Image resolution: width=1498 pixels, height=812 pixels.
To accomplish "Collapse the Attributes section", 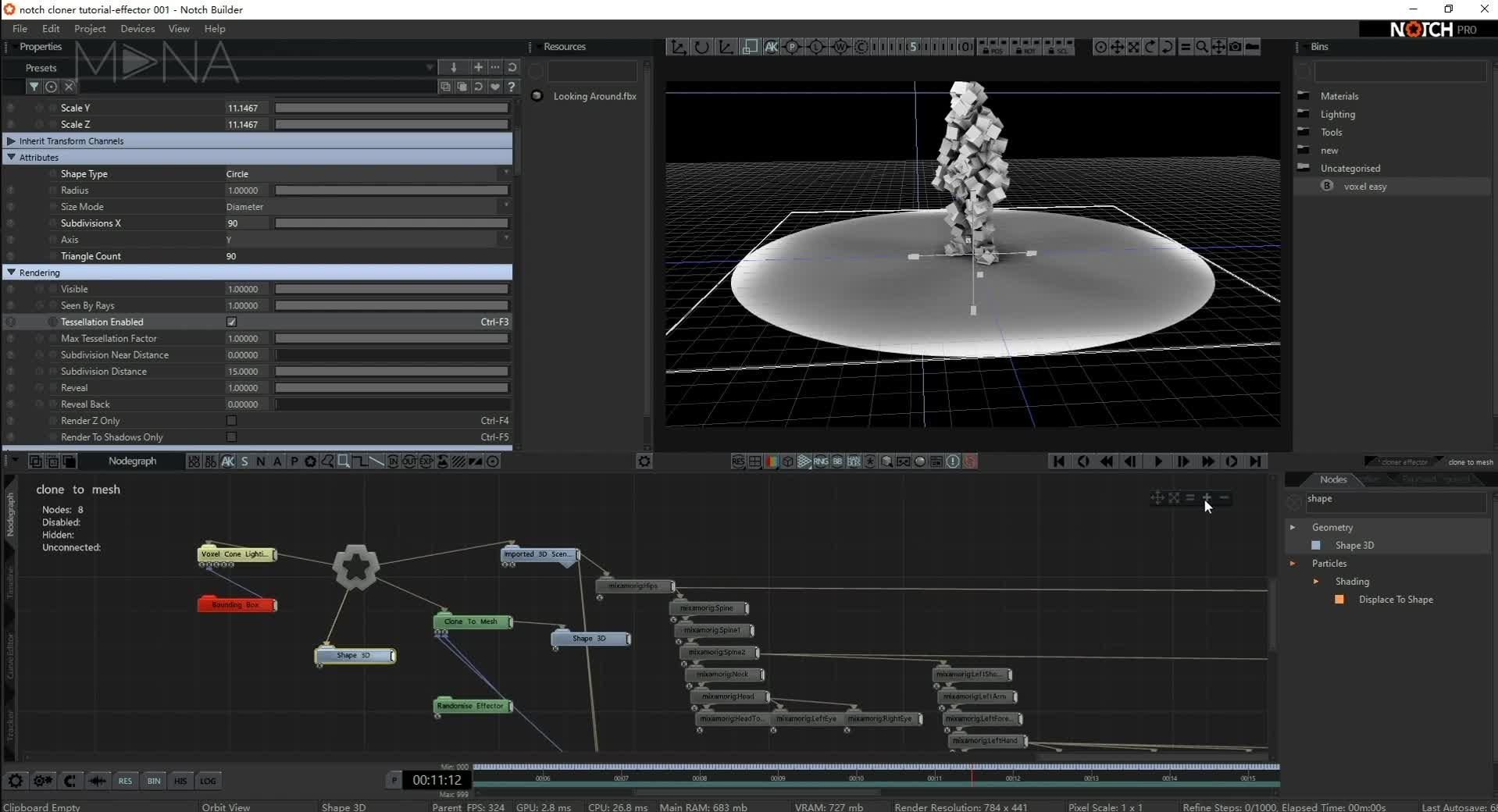I will click(x=11, y=158).
